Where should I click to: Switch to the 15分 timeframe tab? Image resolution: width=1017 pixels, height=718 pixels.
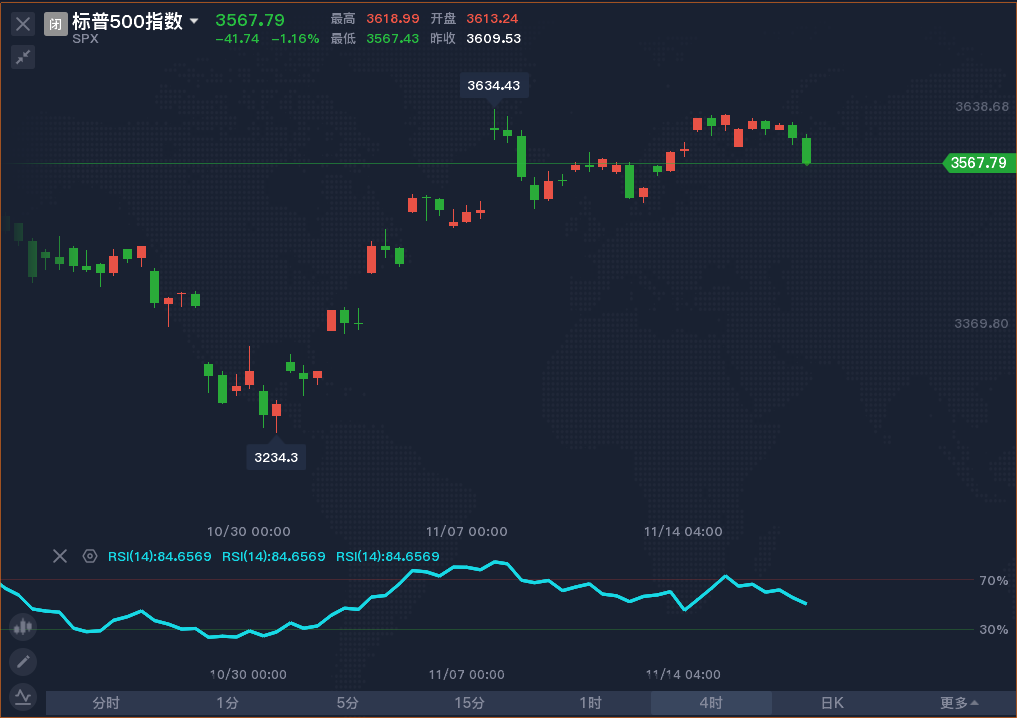tap(469, 703)
